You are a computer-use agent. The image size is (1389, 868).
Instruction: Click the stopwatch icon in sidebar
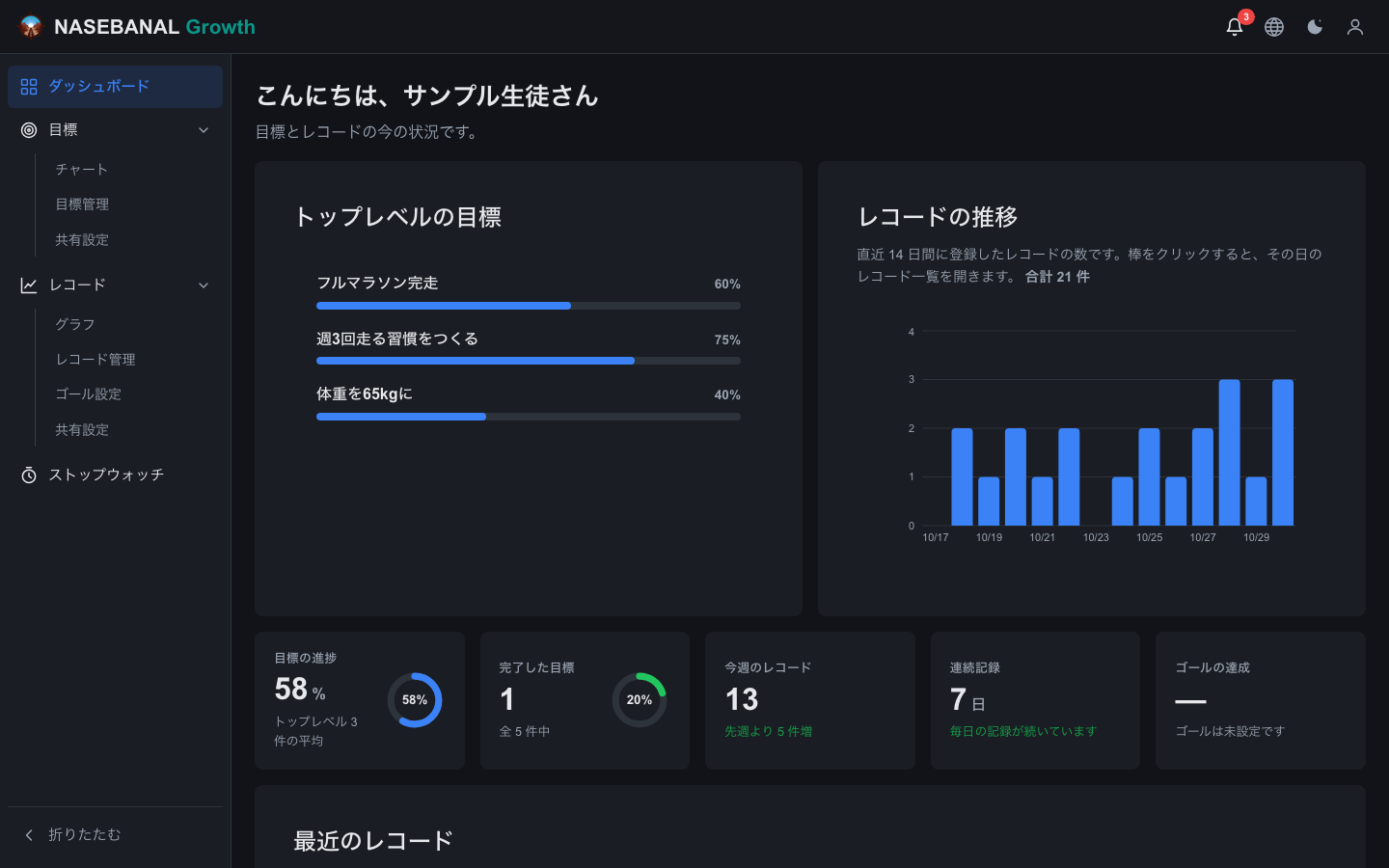click(x=29, y=475)
